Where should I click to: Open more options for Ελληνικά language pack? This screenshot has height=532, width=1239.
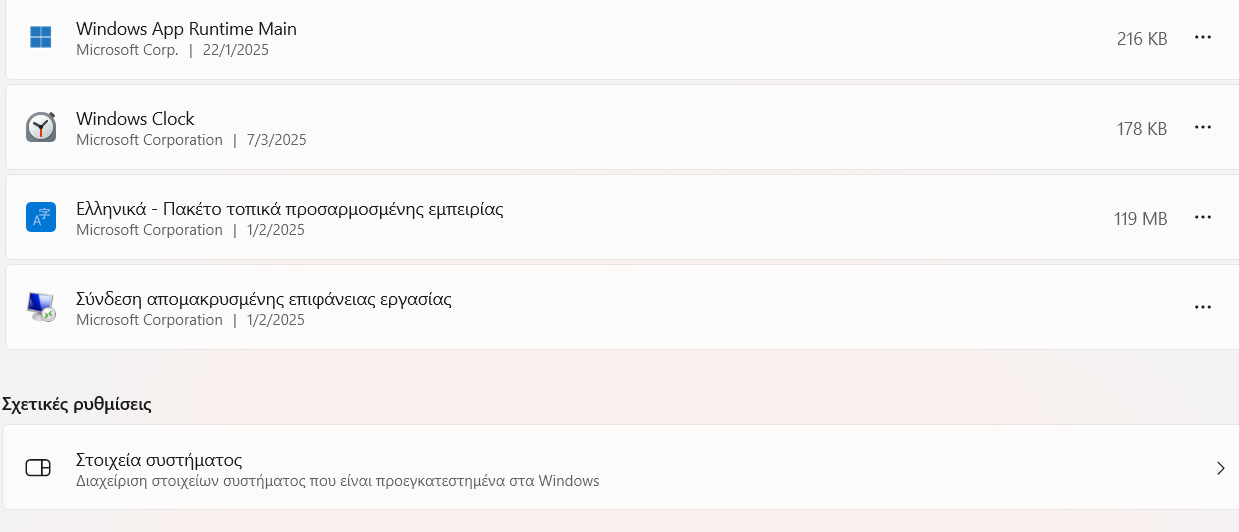point(1203,218)
